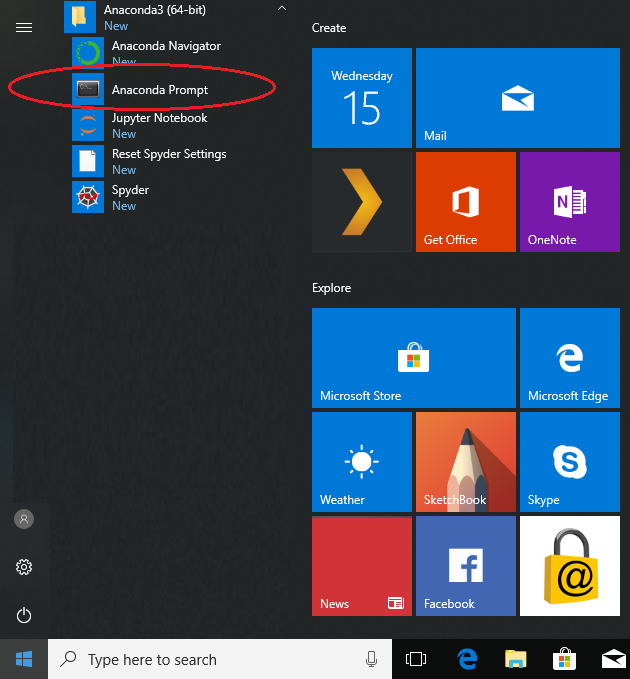Open the power options button
Image resolution: width=630 pixels, height=679 pixels.
point(25,615)
